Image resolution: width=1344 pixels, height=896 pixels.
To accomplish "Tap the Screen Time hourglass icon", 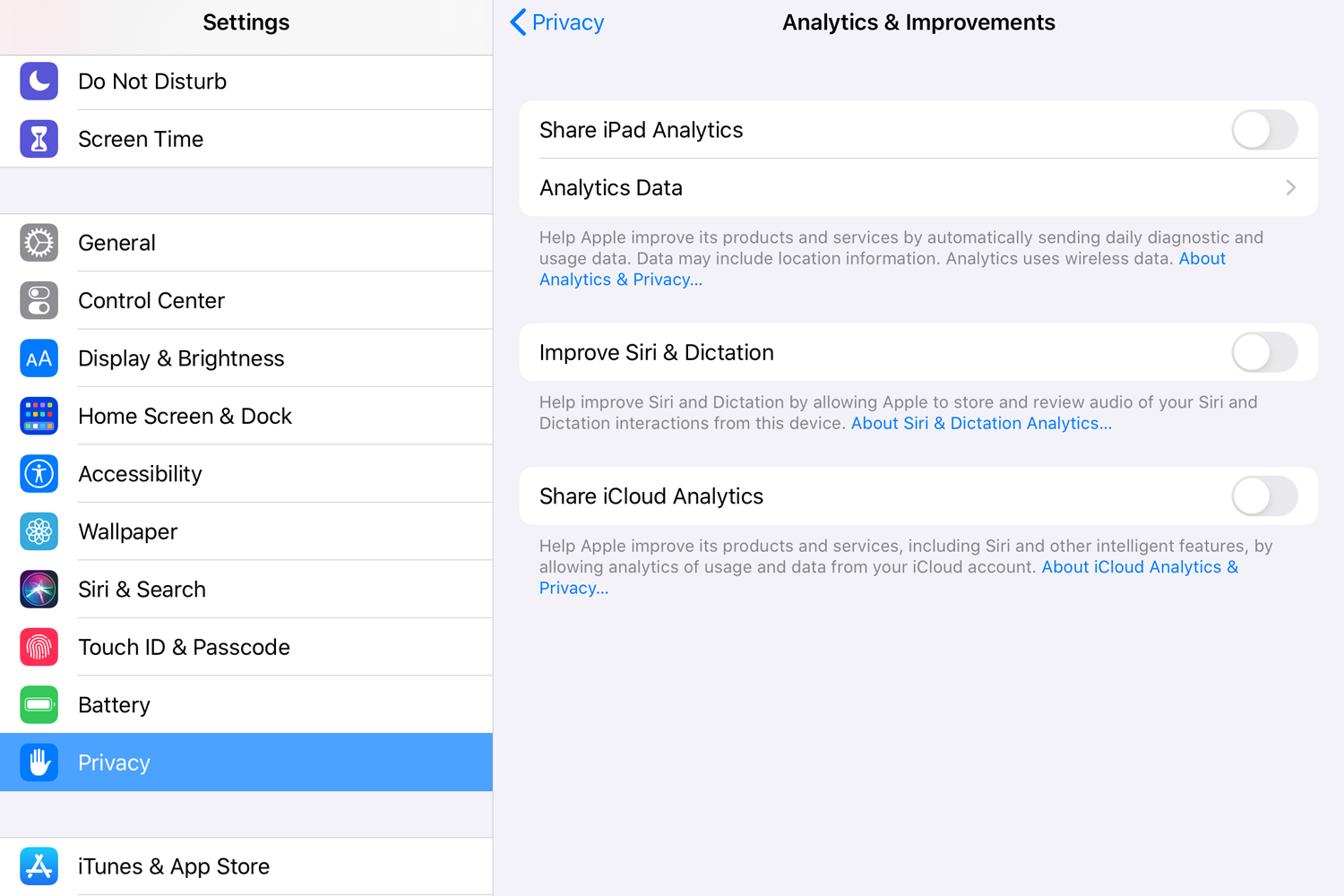I will click(x=39, y=139).
